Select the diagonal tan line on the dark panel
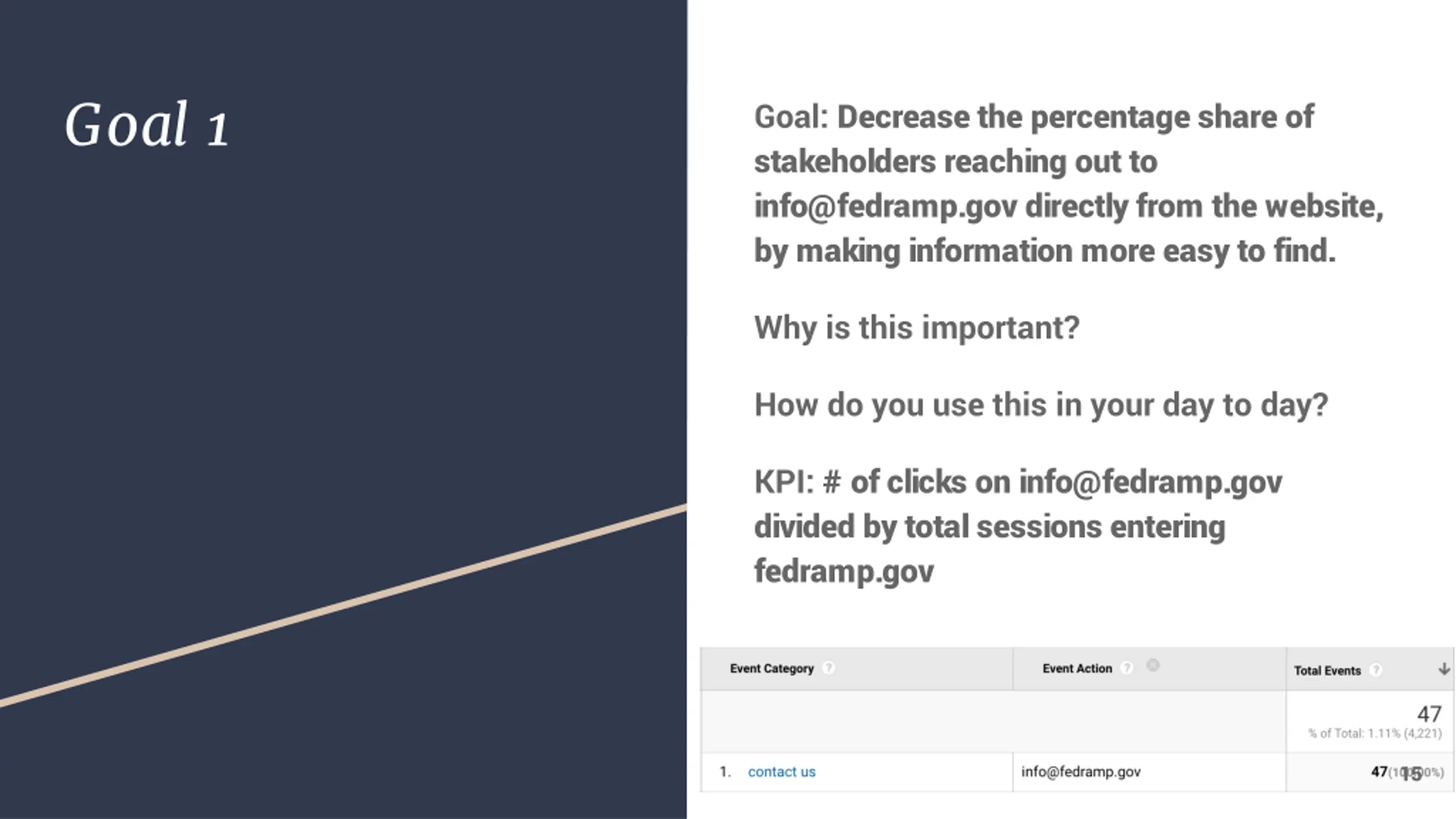 344,605
